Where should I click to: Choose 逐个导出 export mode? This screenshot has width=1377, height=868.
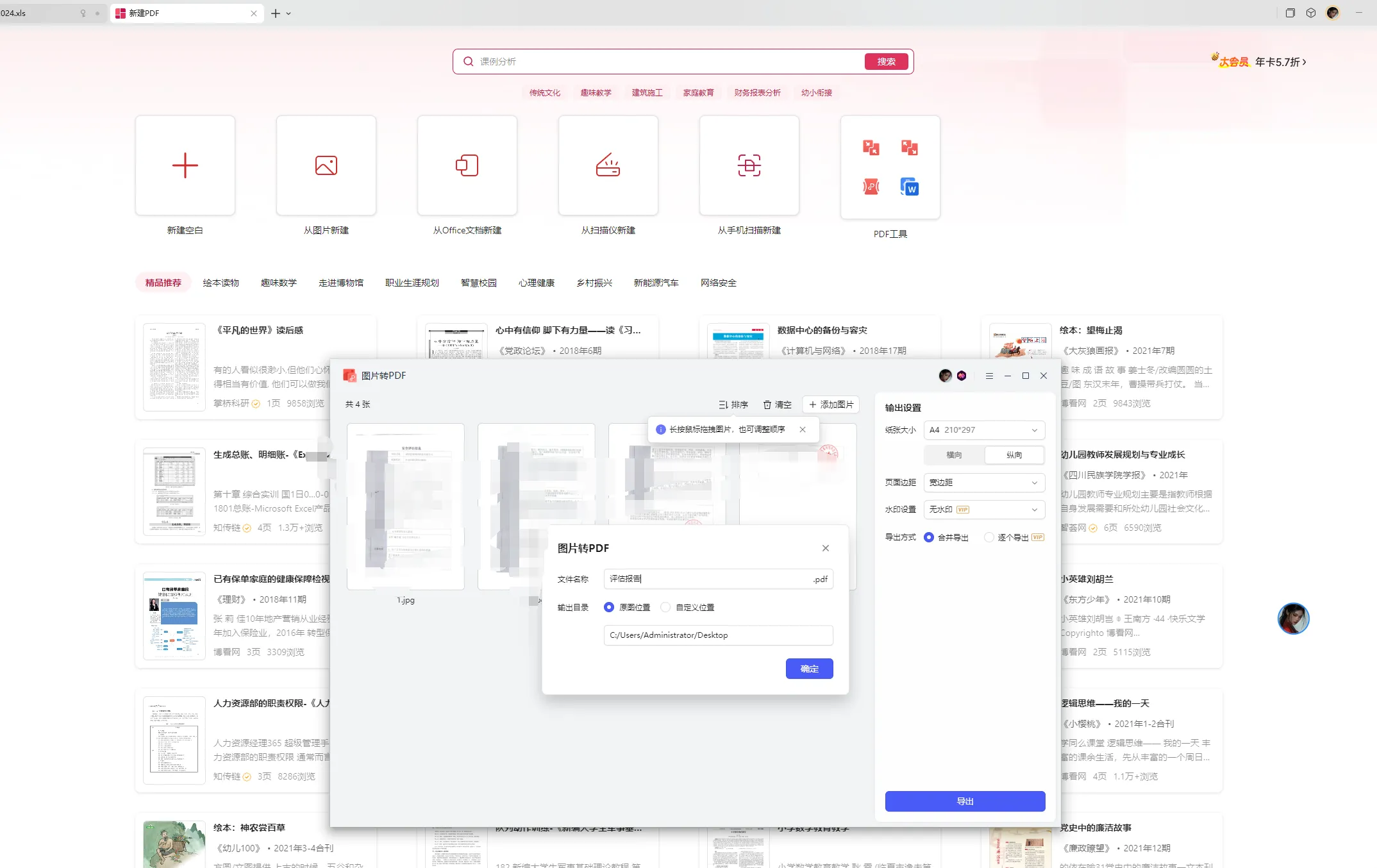[x=989, y=537]
